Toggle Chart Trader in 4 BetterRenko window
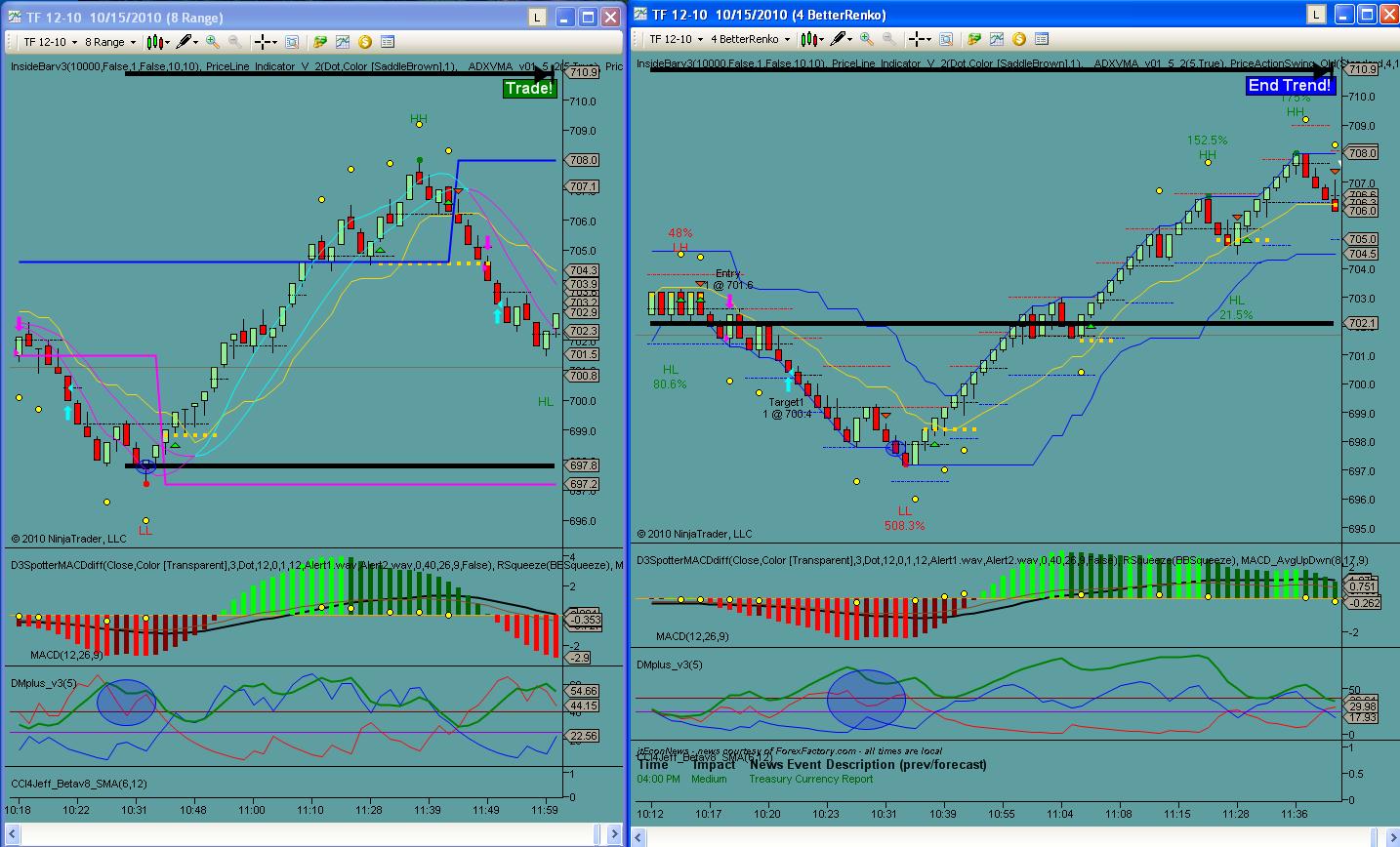Screen dimensions: 1400x847 coord(1019,39)
